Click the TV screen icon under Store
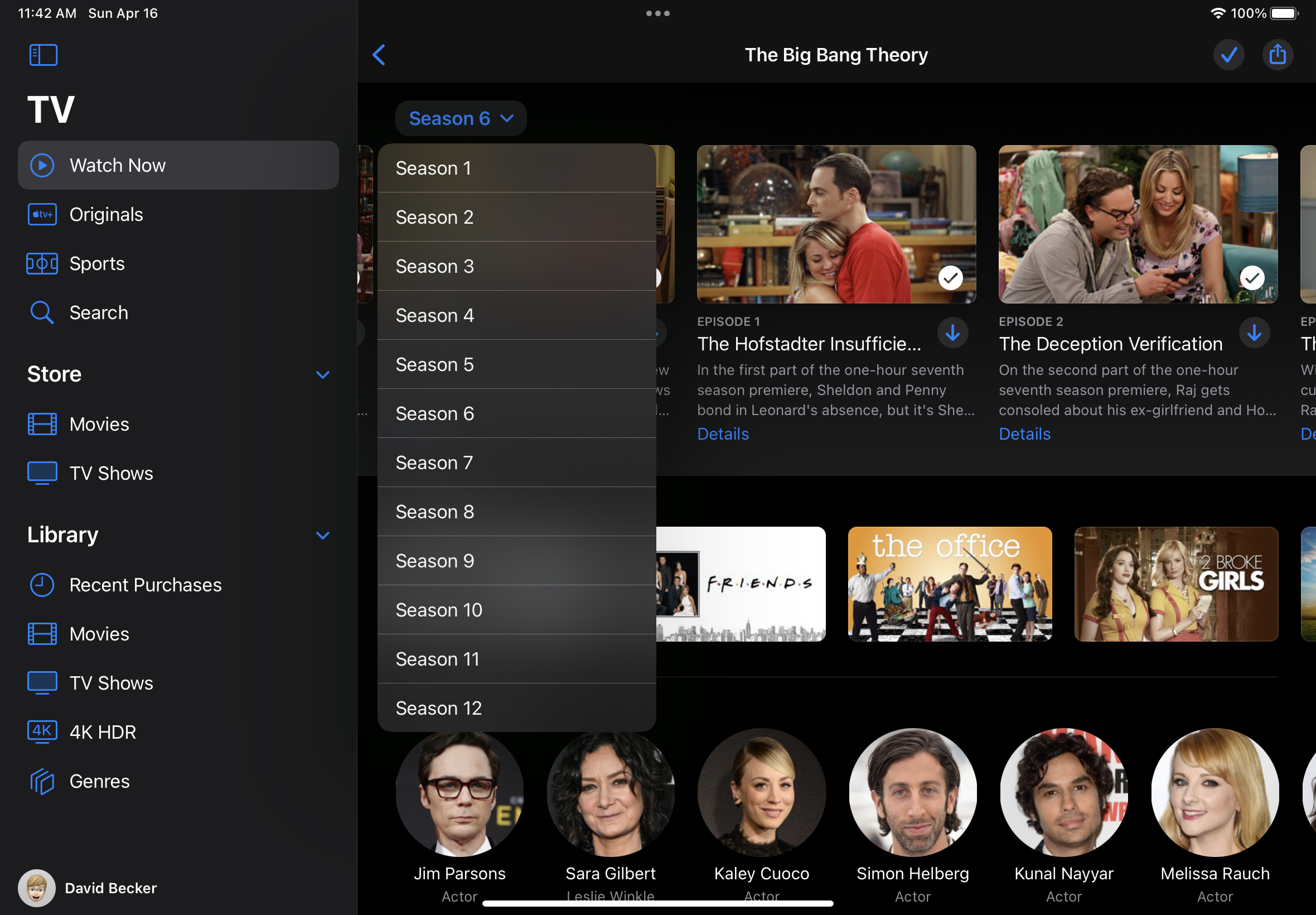1316x915 pixels. pyautogui.click(x=42, y=474)
